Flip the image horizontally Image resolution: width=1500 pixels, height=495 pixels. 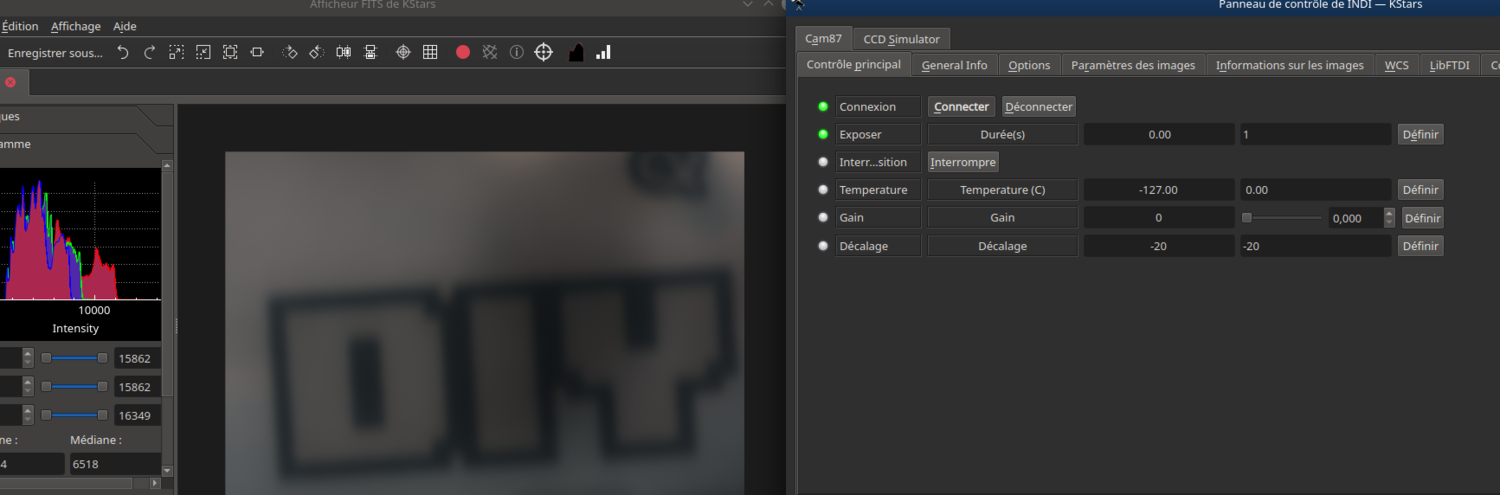click(x=343, y=52)
